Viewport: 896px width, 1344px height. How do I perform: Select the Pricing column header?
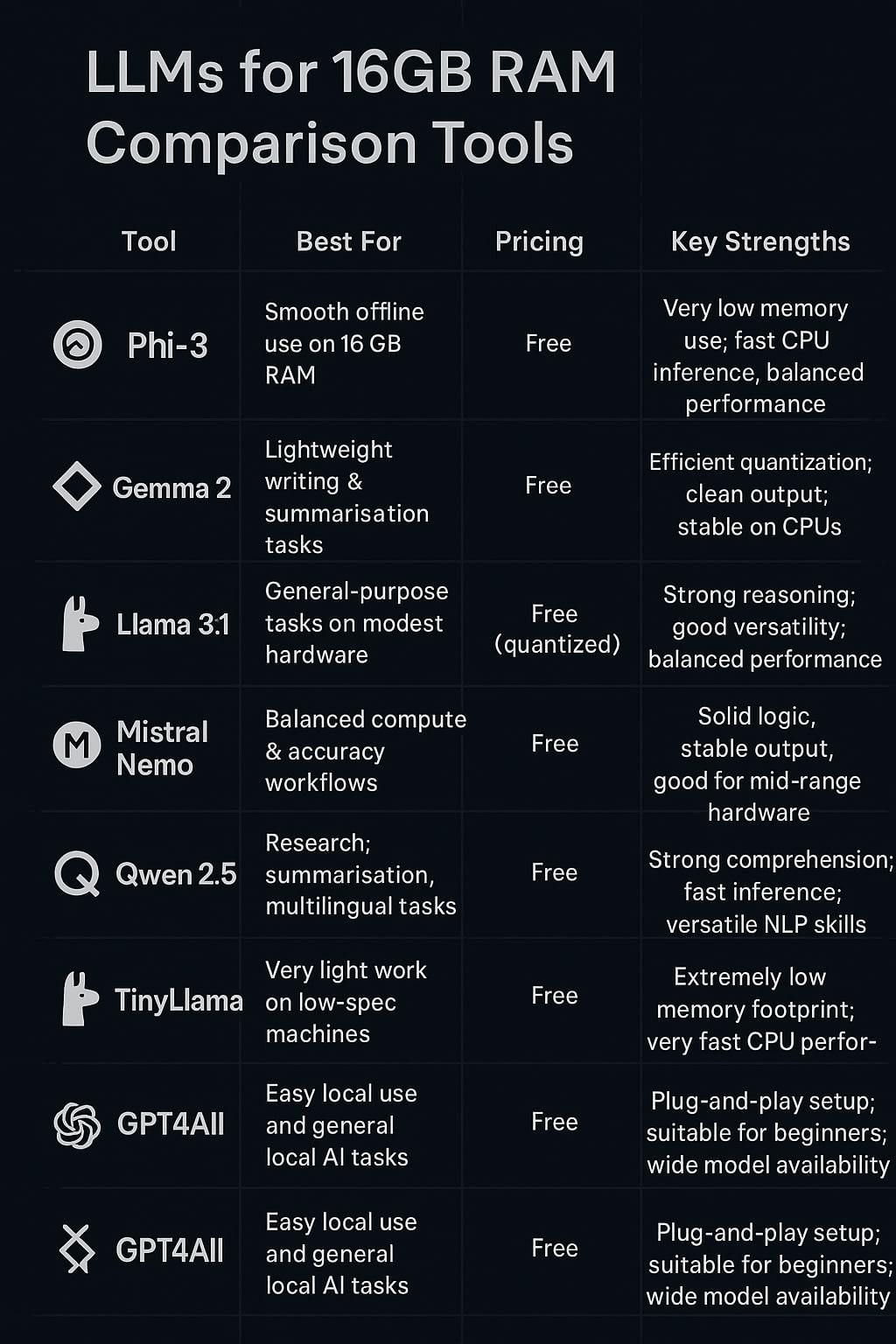(539, 242)
